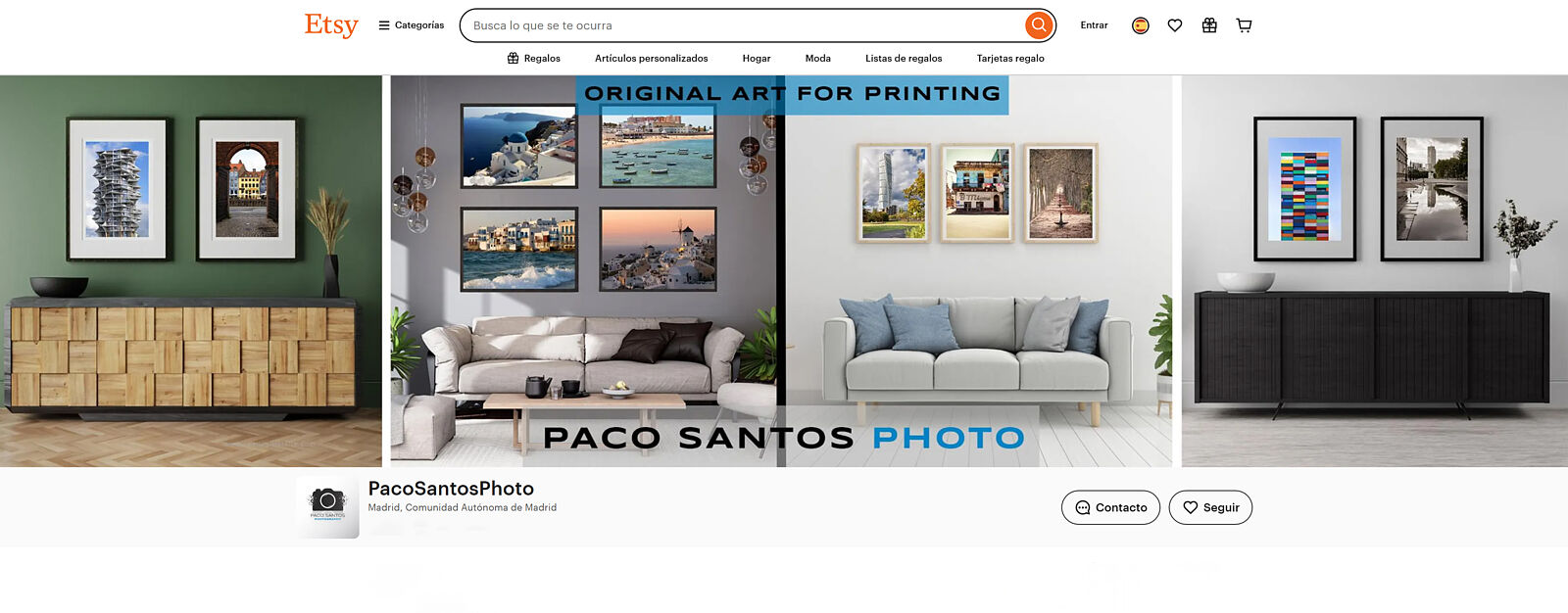1568x613 pixels.
Task: Open the shopping cart
Action: click(x=1244, y=25)
